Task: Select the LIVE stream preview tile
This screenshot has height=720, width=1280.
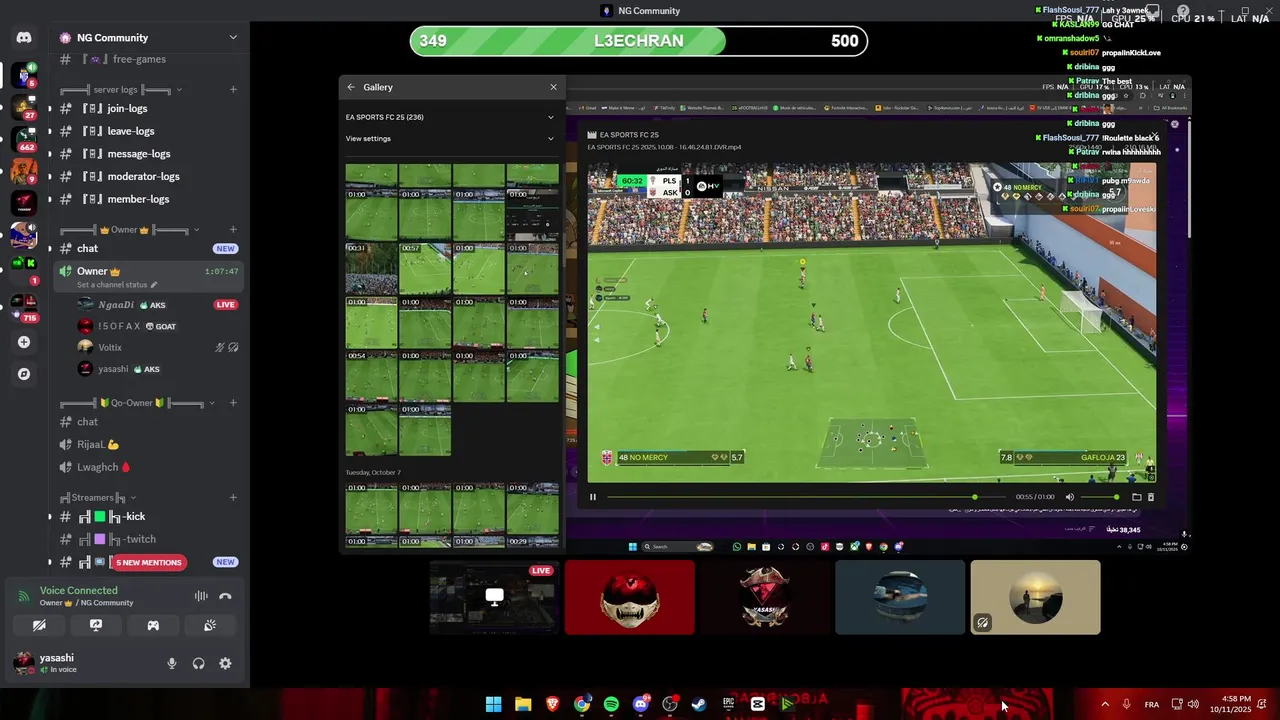Action: [x=494, y=597]
